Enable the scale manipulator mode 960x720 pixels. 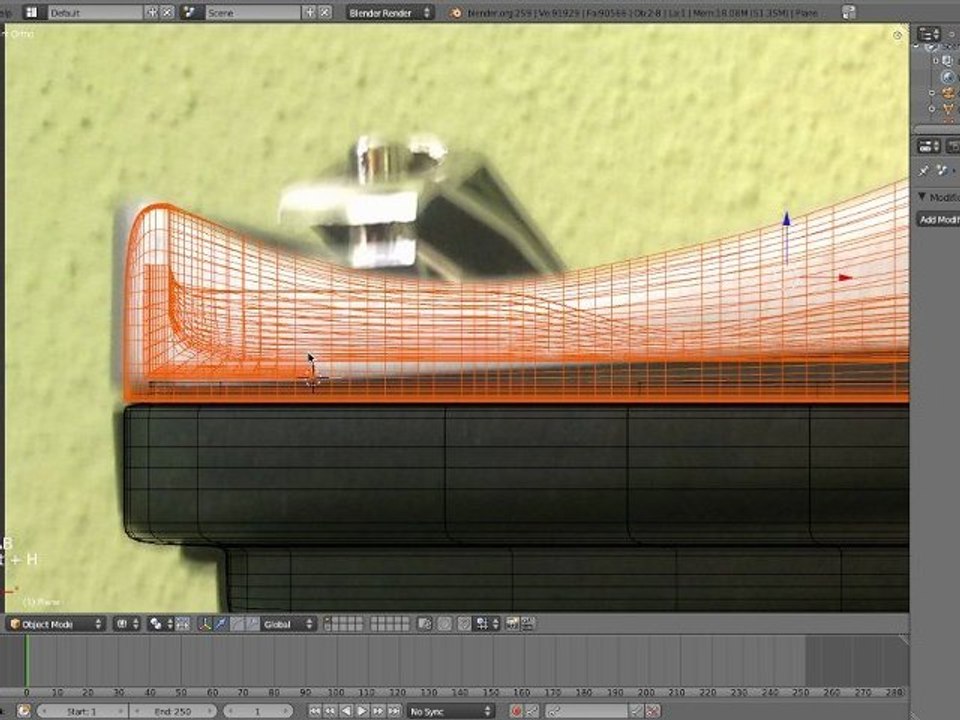(x=252, y=624)
